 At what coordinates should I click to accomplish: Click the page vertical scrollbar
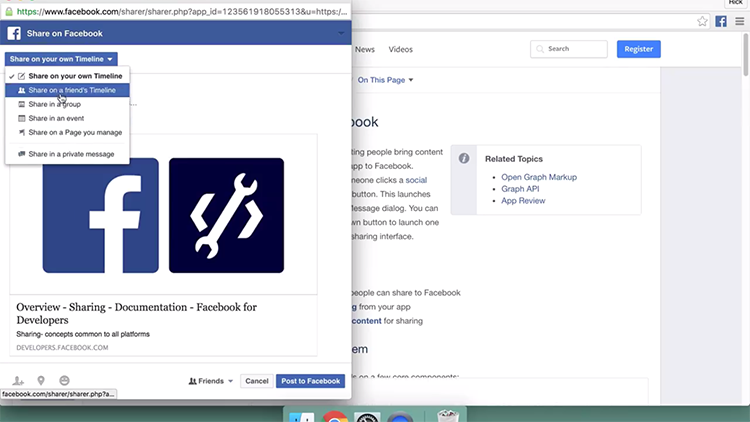coord(746,55)
